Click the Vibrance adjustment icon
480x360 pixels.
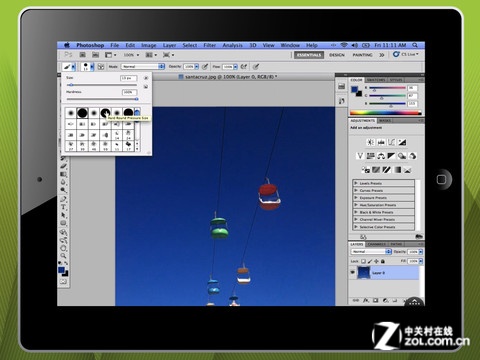pyautogui.click(x=360, y=156)
